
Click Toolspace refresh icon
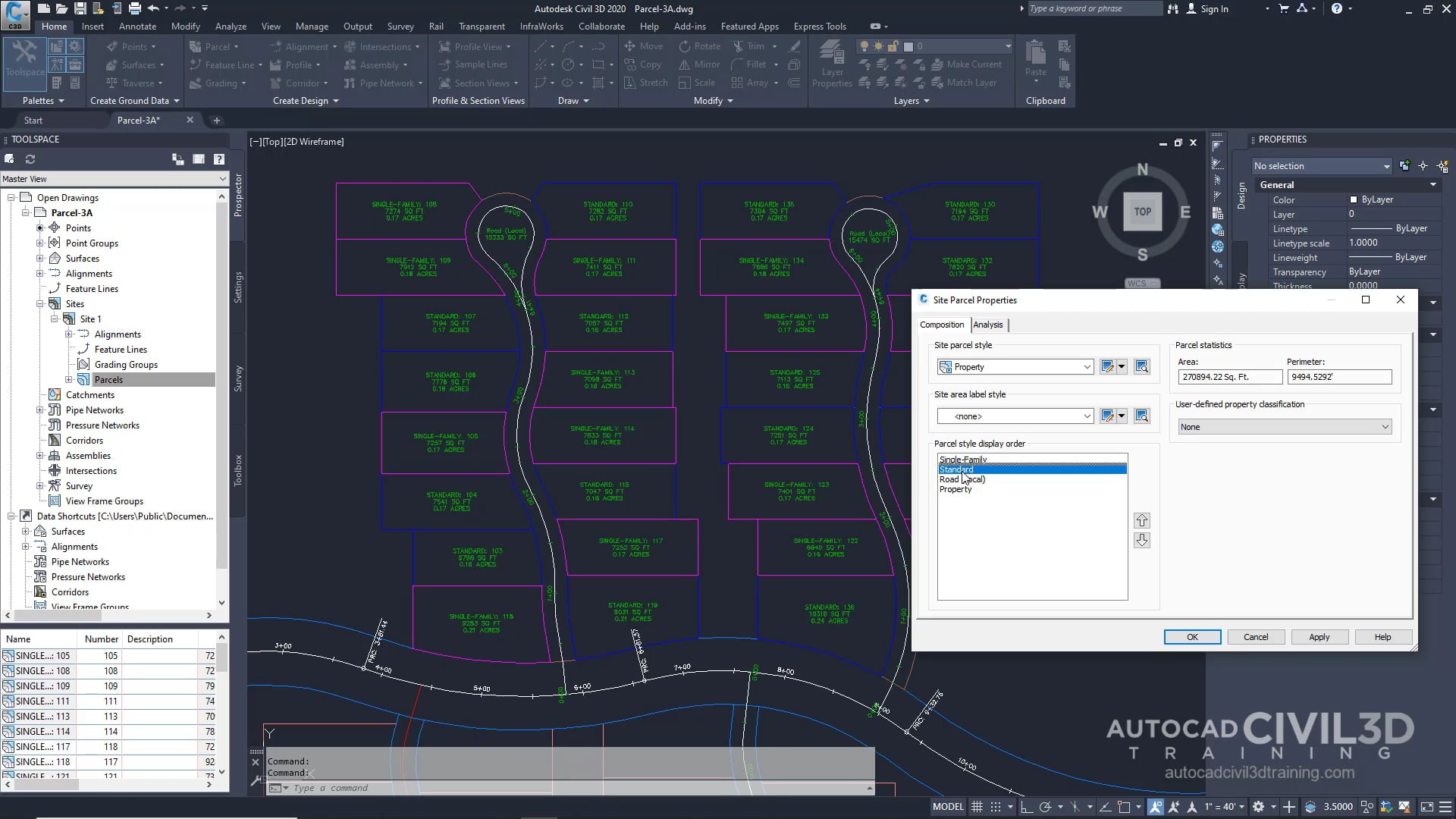30,159
